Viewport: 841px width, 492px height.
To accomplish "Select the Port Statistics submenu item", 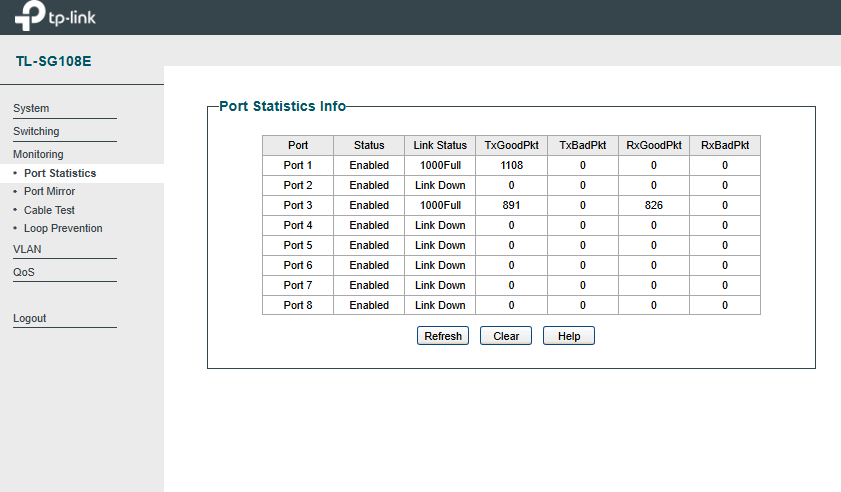I will tap(60, 173).
